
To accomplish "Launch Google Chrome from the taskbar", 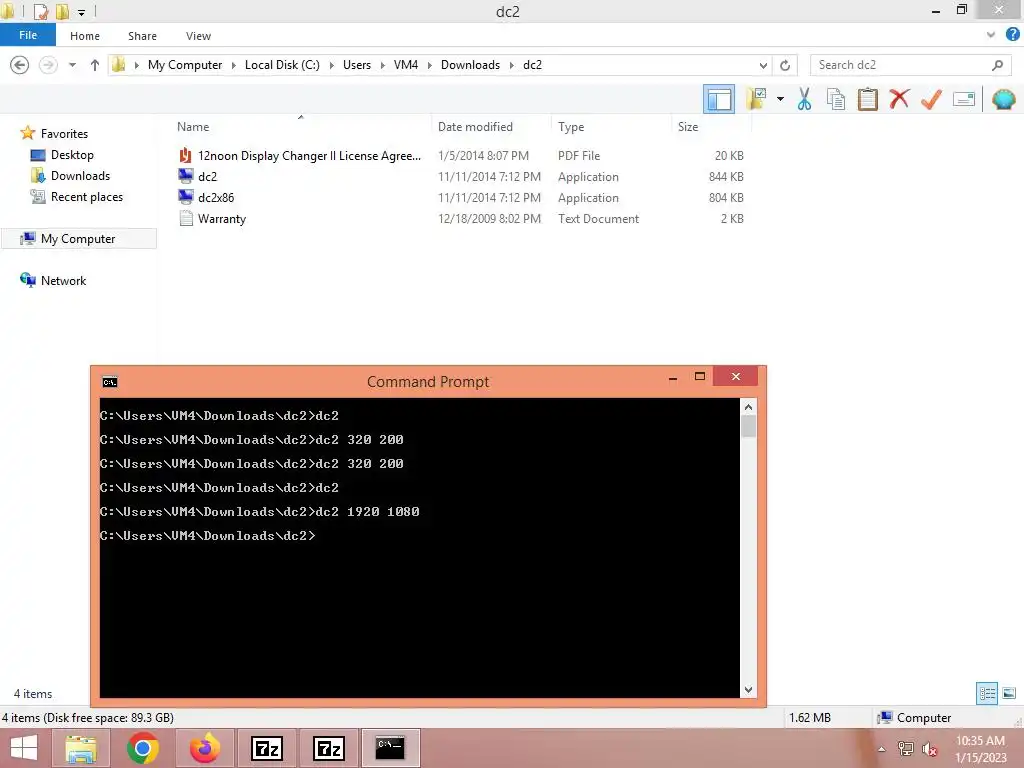I will pyautogui.click(x=143, y=748).
